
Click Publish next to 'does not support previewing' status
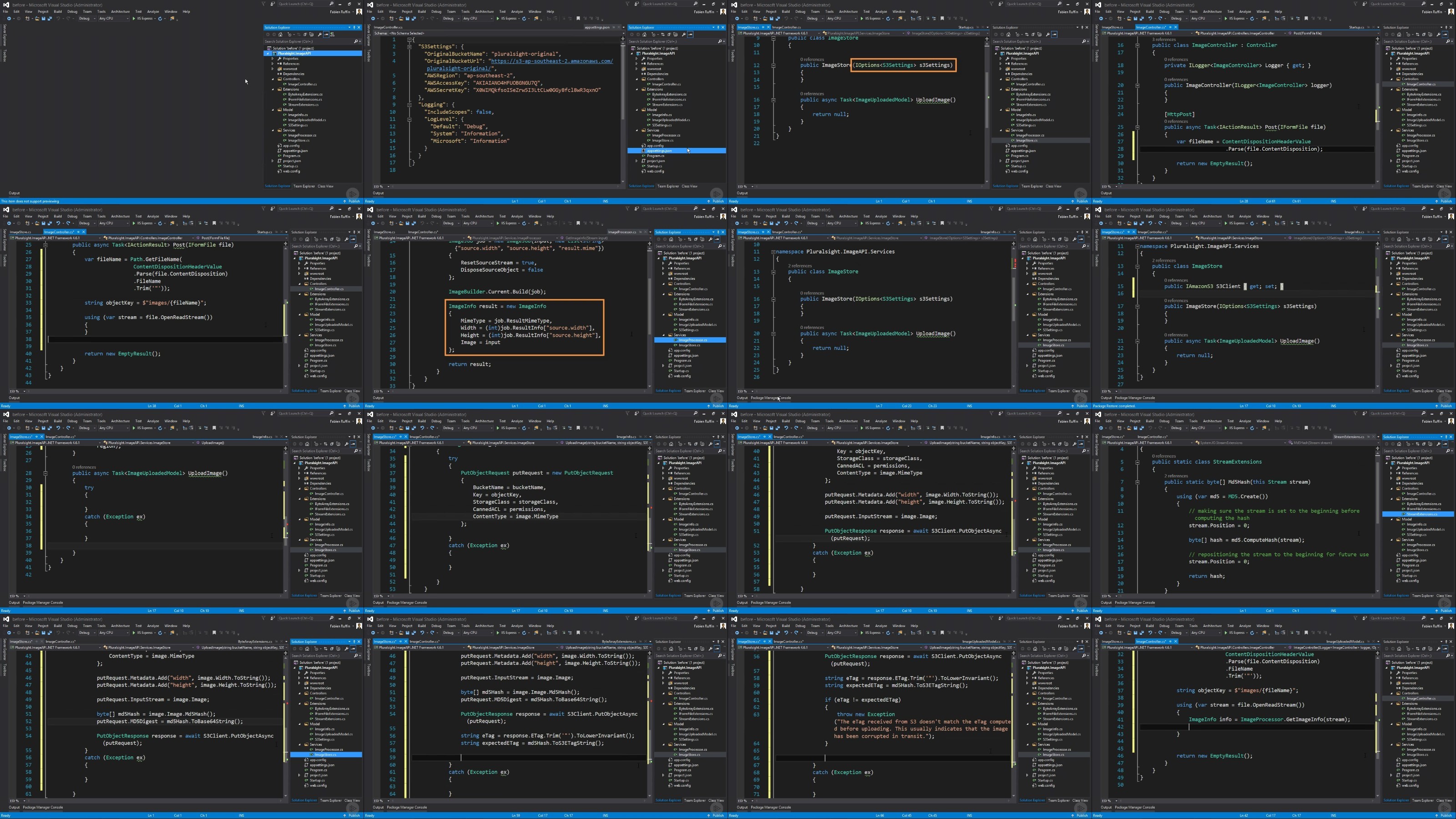tap(354, 201)
